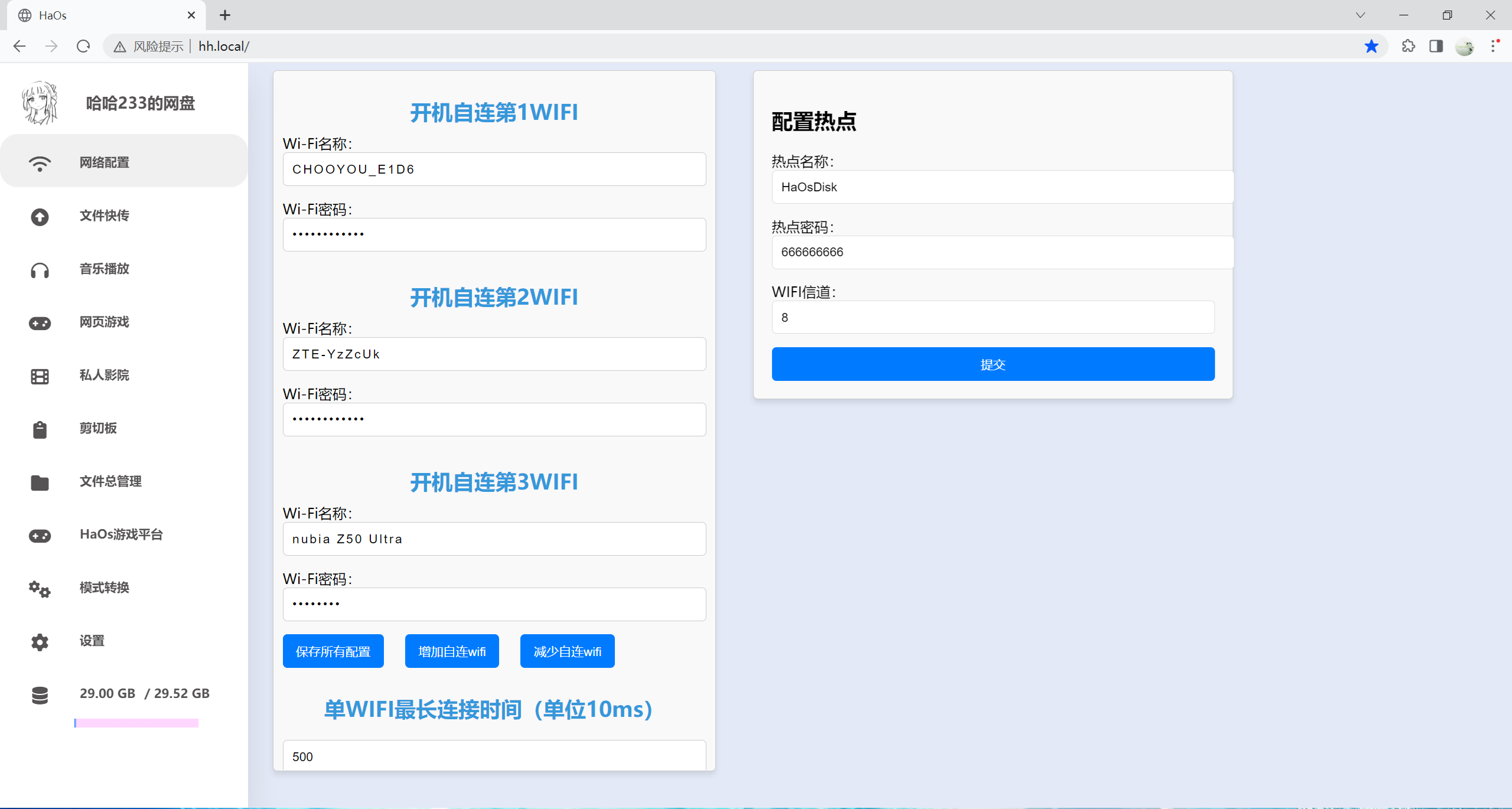The width and height of the screenshot is (1512, 809).
Task: Toggle the browser side panel icon
Action: (x=1436, y=46)
